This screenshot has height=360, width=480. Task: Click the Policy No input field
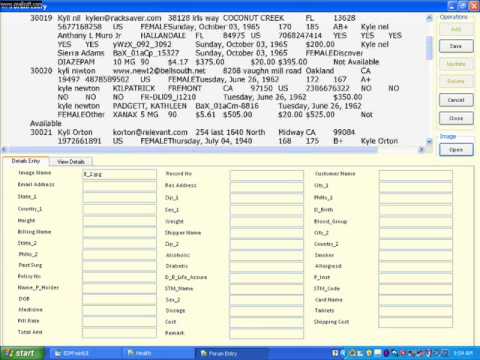coord(119,277)
